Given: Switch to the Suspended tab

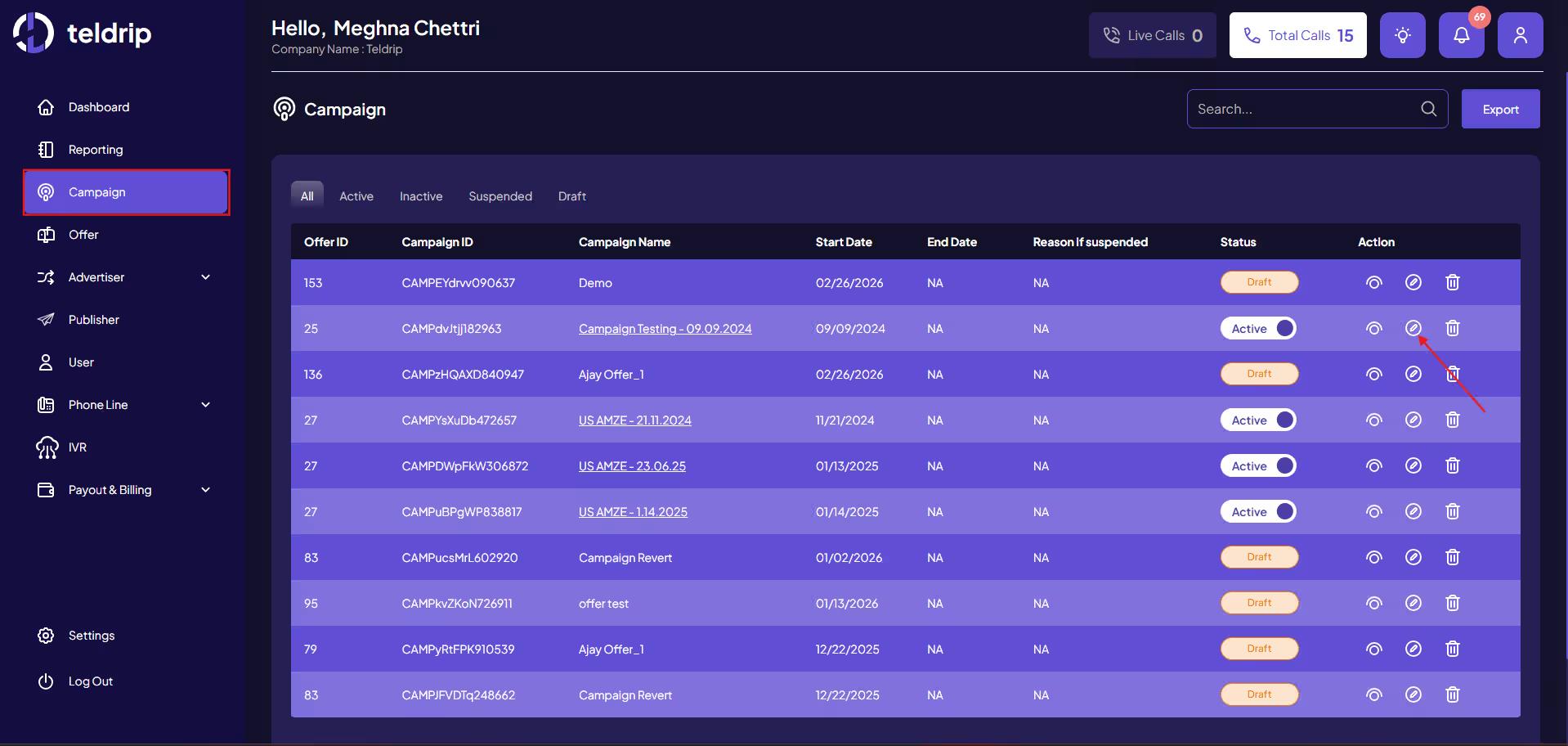Looking at the screenshot, I should pos(500,196).
